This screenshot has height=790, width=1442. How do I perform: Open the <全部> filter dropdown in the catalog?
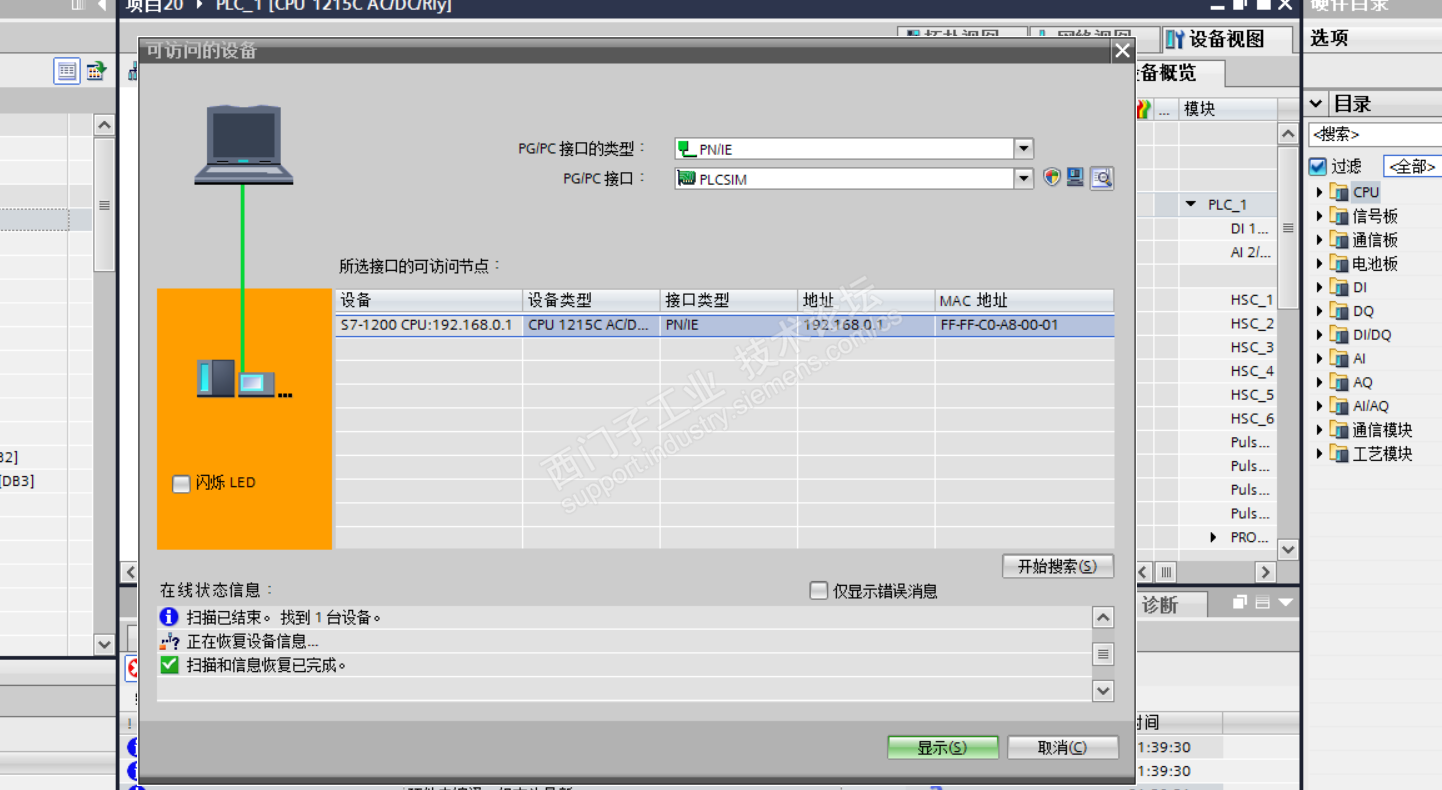pos(1412,166)
